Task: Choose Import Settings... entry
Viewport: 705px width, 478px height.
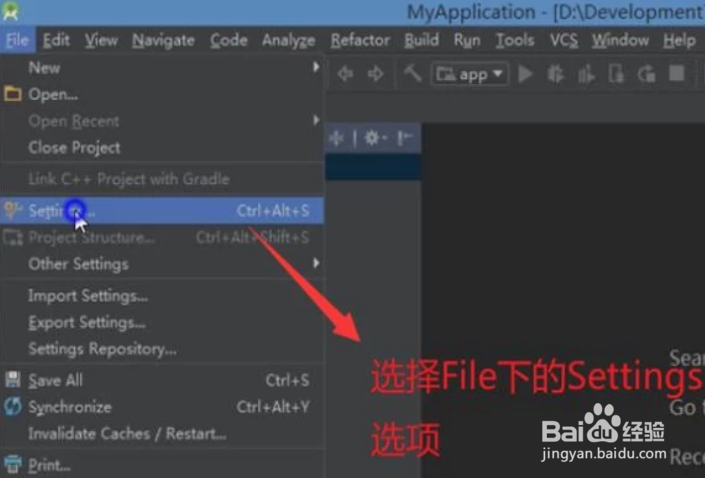Action: click(162, 295)
